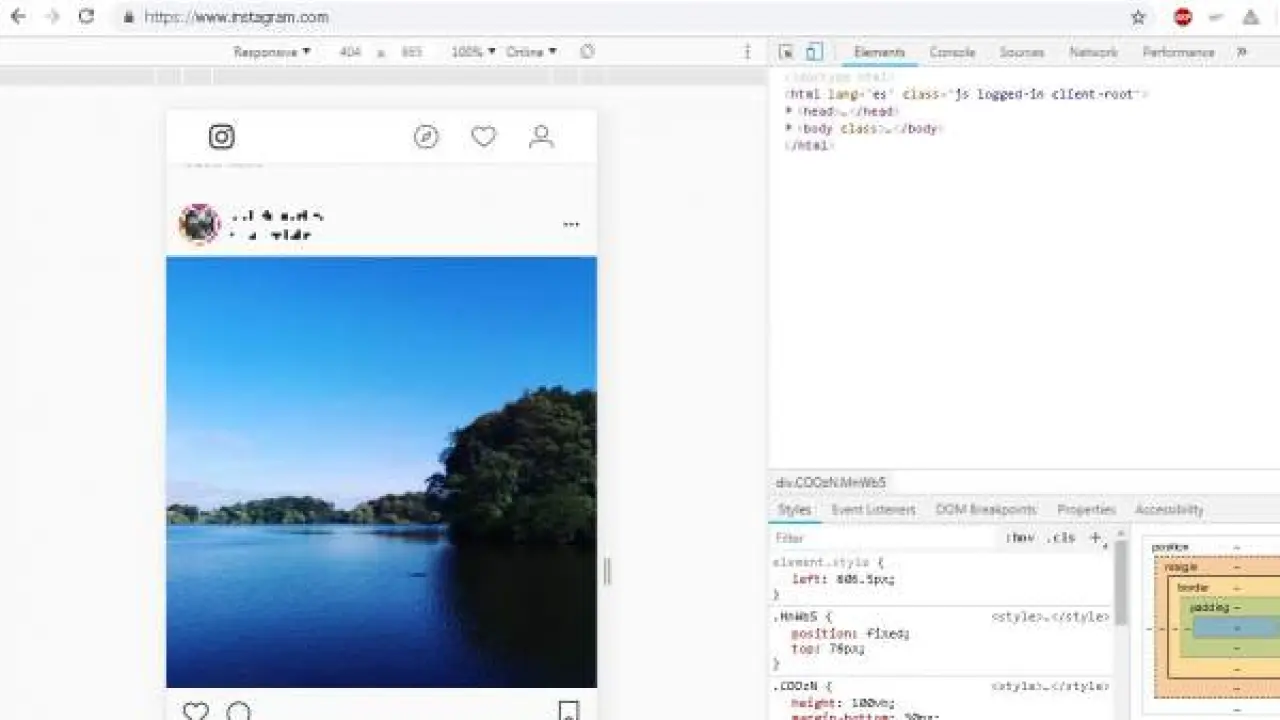This screenshot has height=720, width=1280.
Task: Toggle the device toolbar button
Action: pos(814,52)
